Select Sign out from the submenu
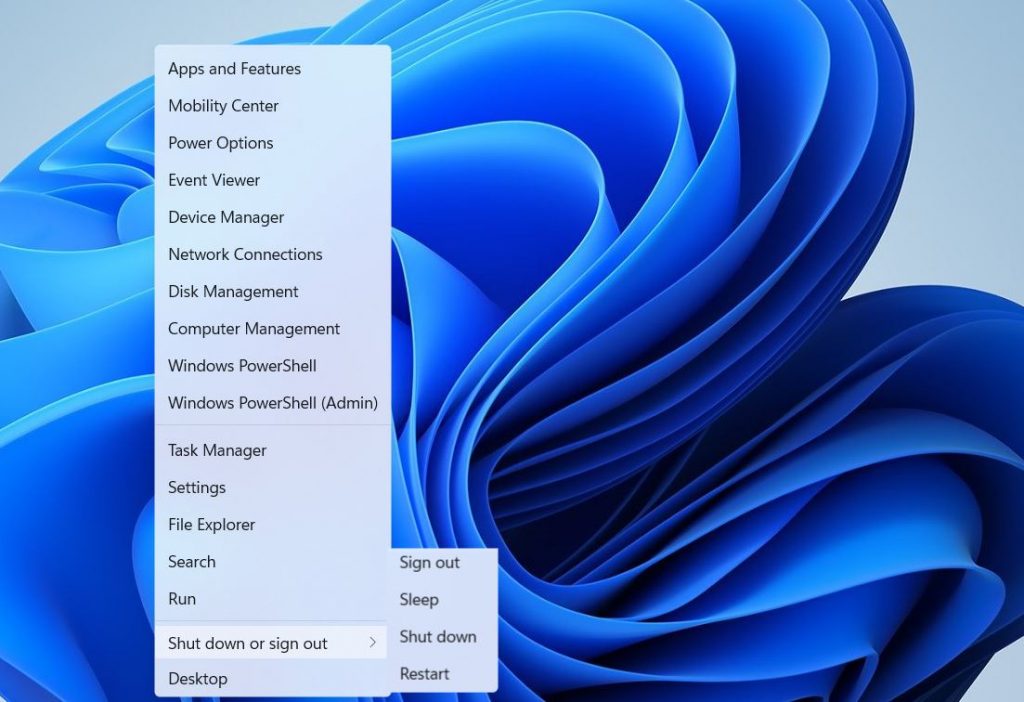1024x702 pixels. click(x=429, y=562)
